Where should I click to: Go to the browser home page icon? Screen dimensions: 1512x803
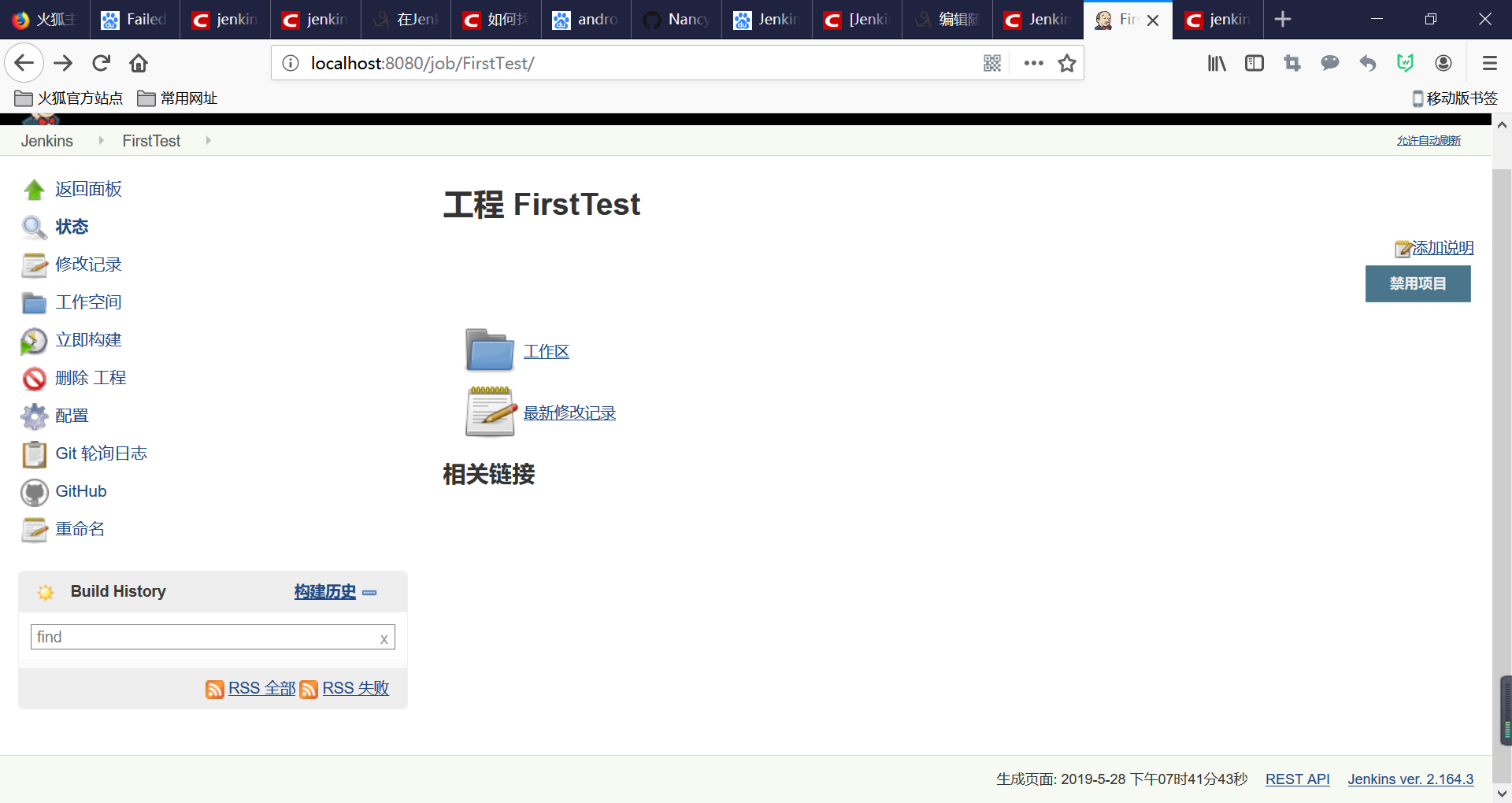coord(139,63)
